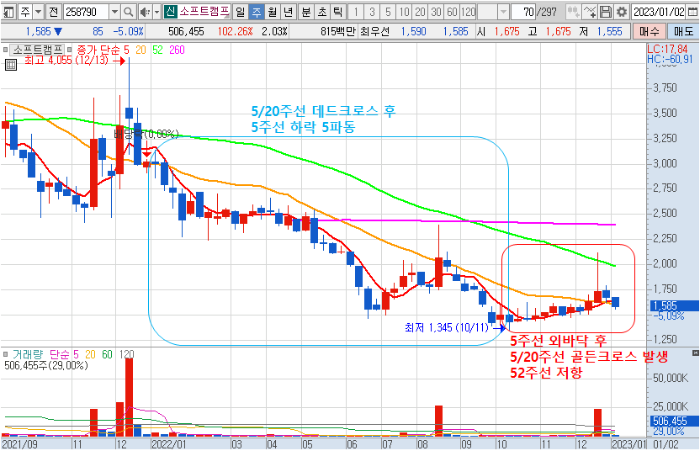The image size is (700, 450).
Task: Click the 최우선 best quote label
Action: click(375, 31)
